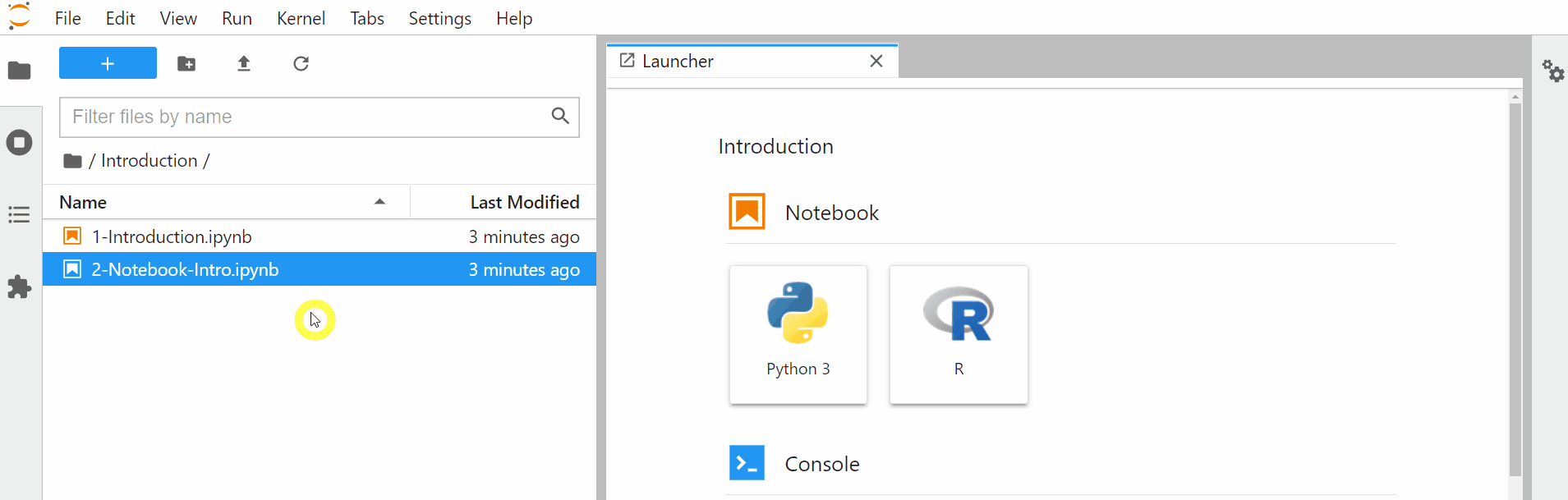1568x500 pixels.
Task: Open the Extension Manager puzzle icon
Action: coord(20,287)
